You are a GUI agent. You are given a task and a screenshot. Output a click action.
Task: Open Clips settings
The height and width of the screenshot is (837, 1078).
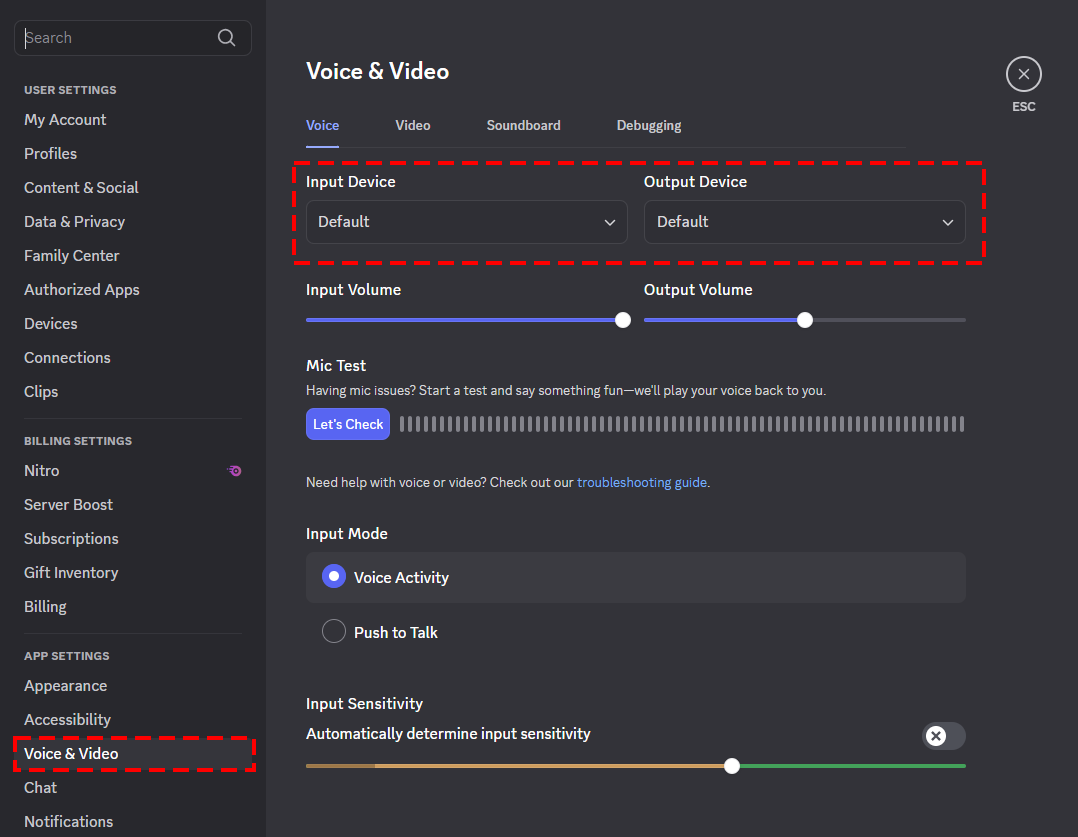coord(41,392)
